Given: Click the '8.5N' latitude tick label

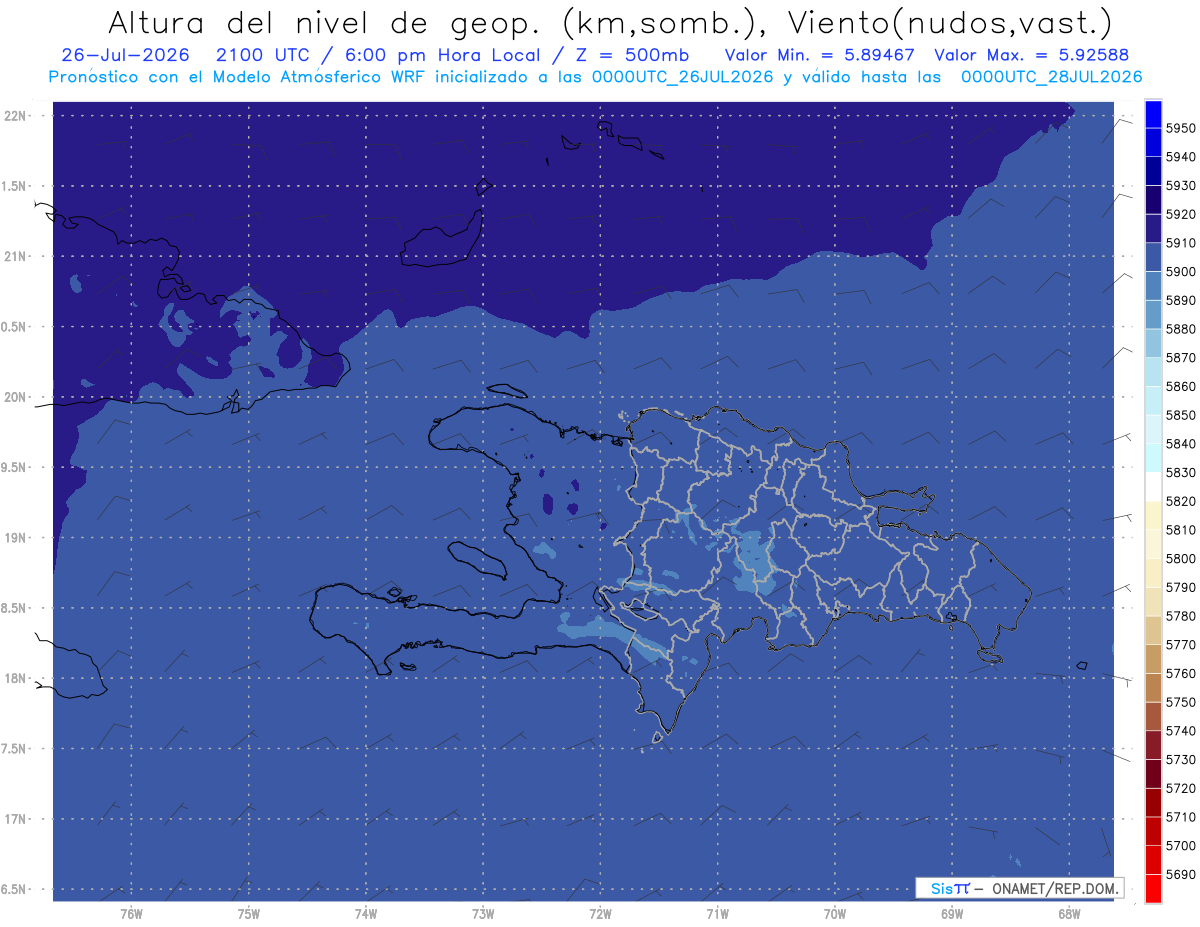Looking at the screenshot, I should (x=15, y=608).
